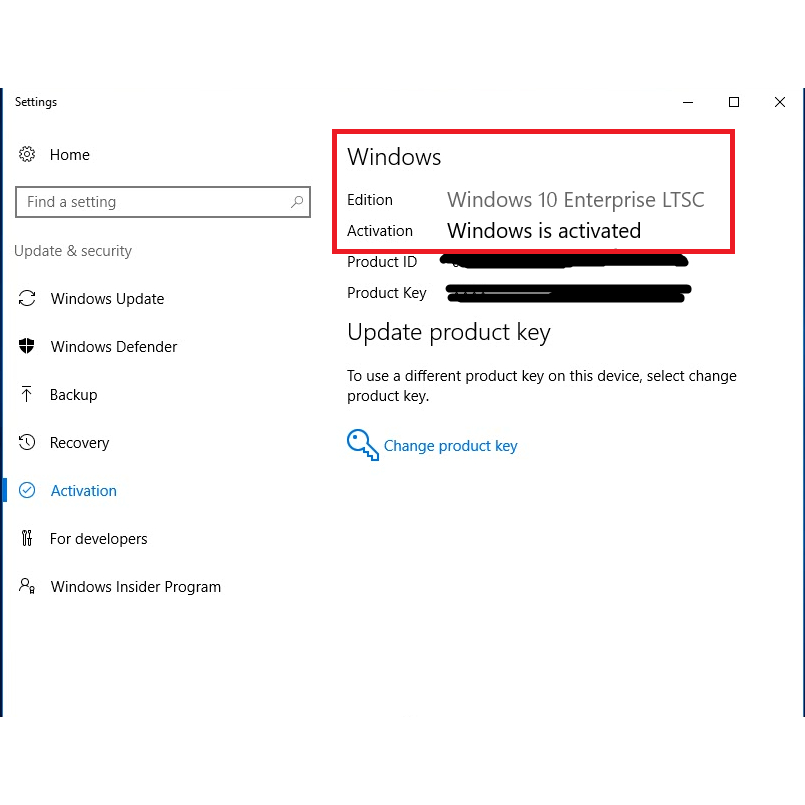Click the Windows 10 Enterprise LTSC edition text
The width and height of the screenshot is (805, 805).
[x=576, y=200]
